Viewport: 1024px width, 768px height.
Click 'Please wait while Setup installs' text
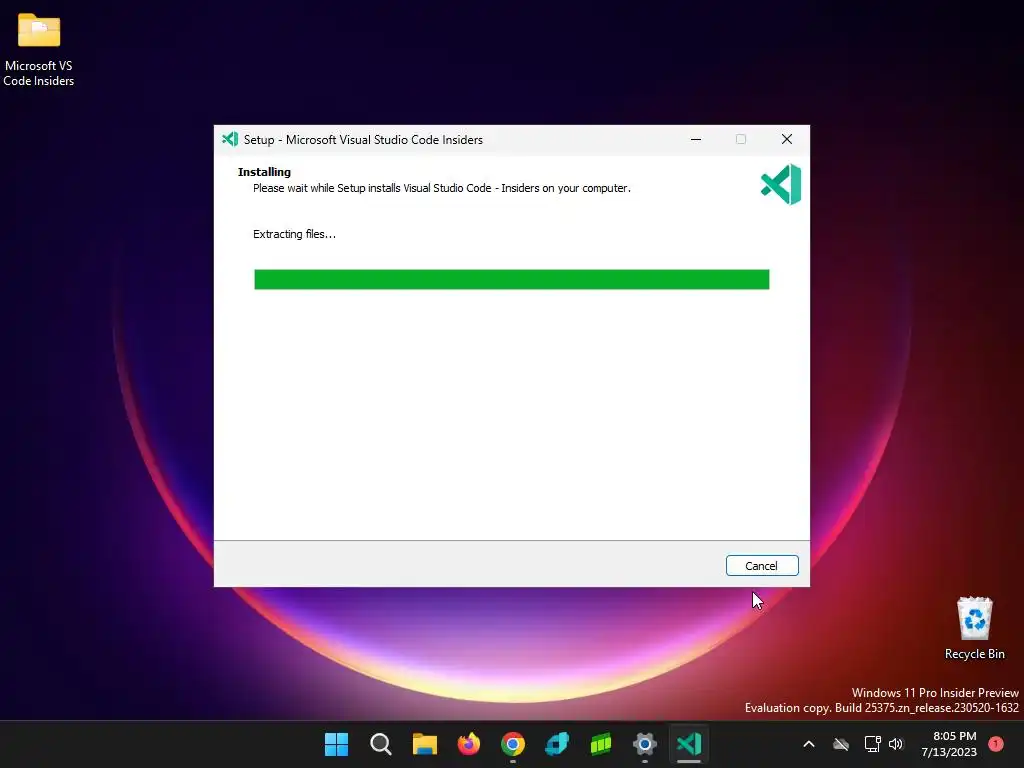pyautogui.click(x=441, y=188)
